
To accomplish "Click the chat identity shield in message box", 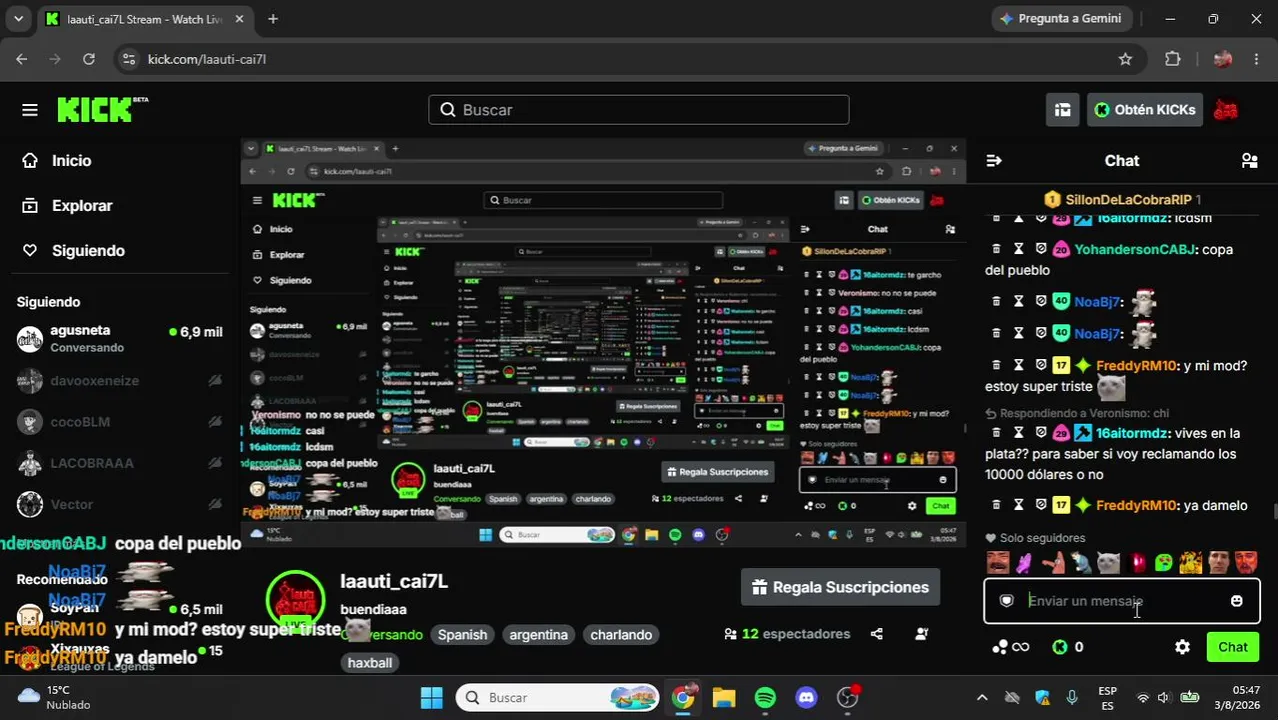I will 1007,601.
